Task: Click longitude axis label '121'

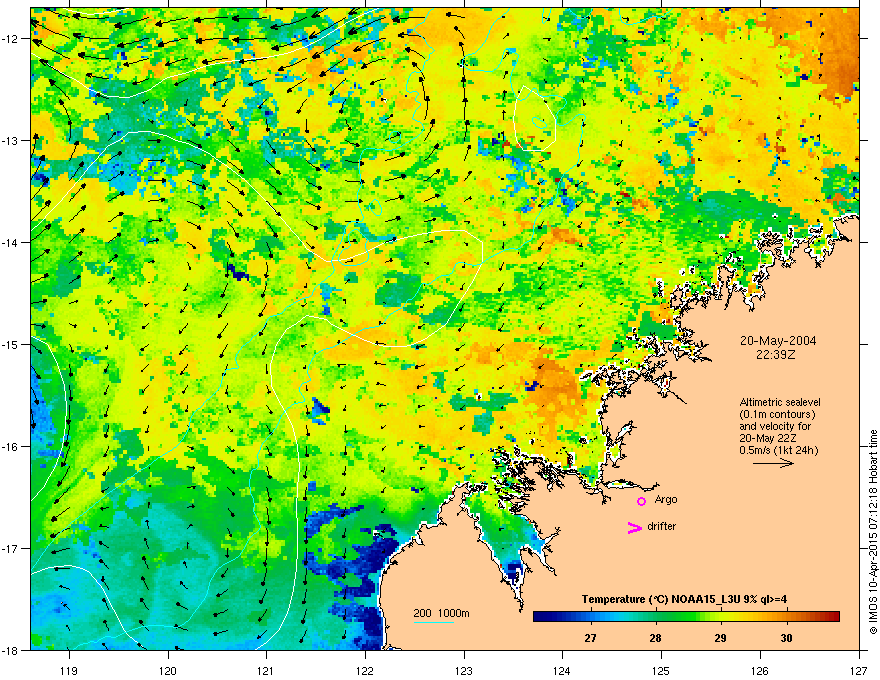Action: pos(266,671)
